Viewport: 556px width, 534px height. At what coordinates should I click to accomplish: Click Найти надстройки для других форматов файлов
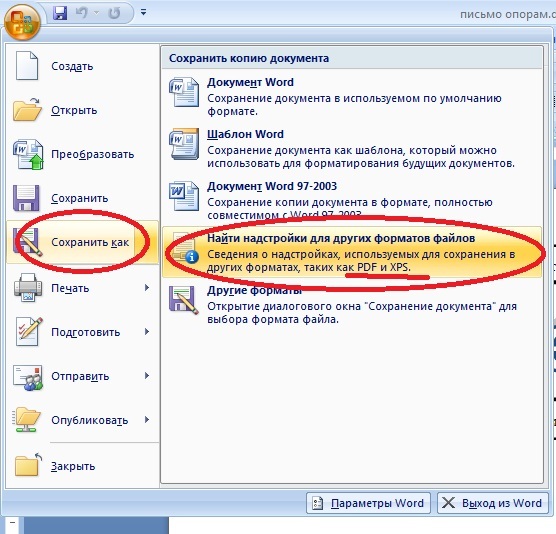(x=352, y=252)
